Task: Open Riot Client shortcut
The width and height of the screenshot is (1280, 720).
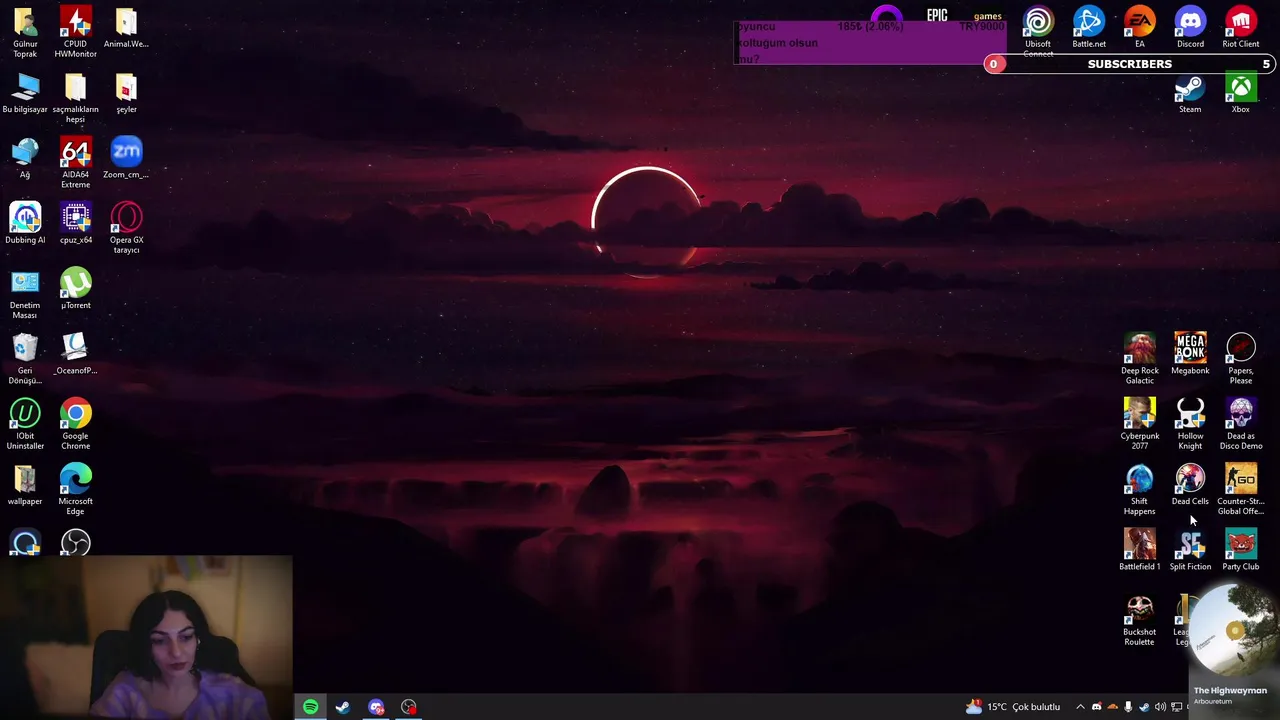Action: click(x=1241, y=28)
